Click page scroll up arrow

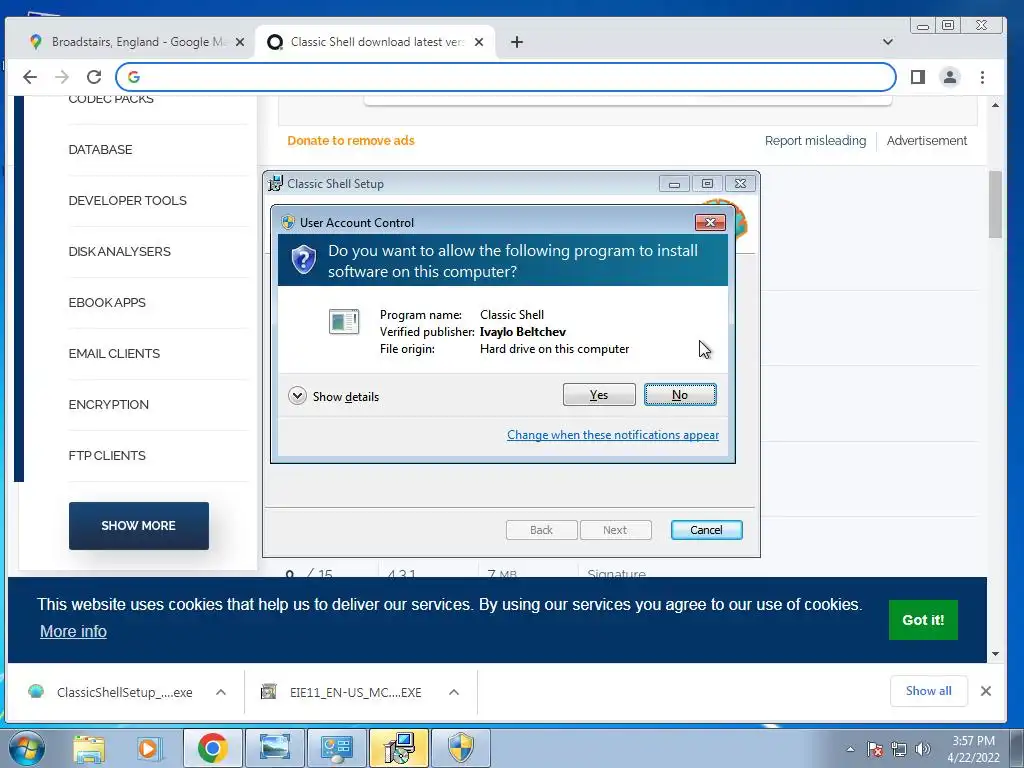[995, 104]
